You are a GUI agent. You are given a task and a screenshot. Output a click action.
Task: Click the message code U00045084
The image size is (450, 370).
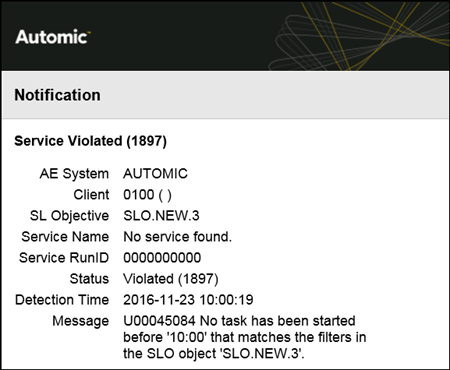pyautogui.click(x=159, y=321)
